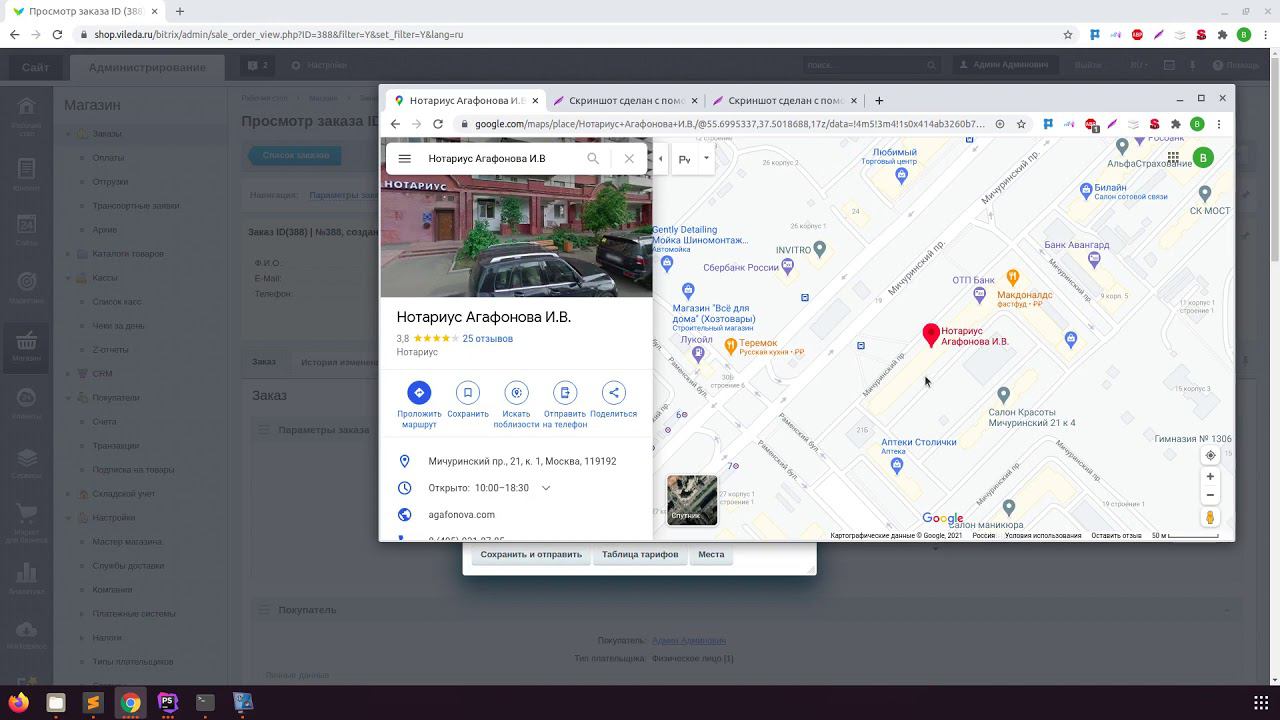Zoom out on the map

coord(1210,495)
